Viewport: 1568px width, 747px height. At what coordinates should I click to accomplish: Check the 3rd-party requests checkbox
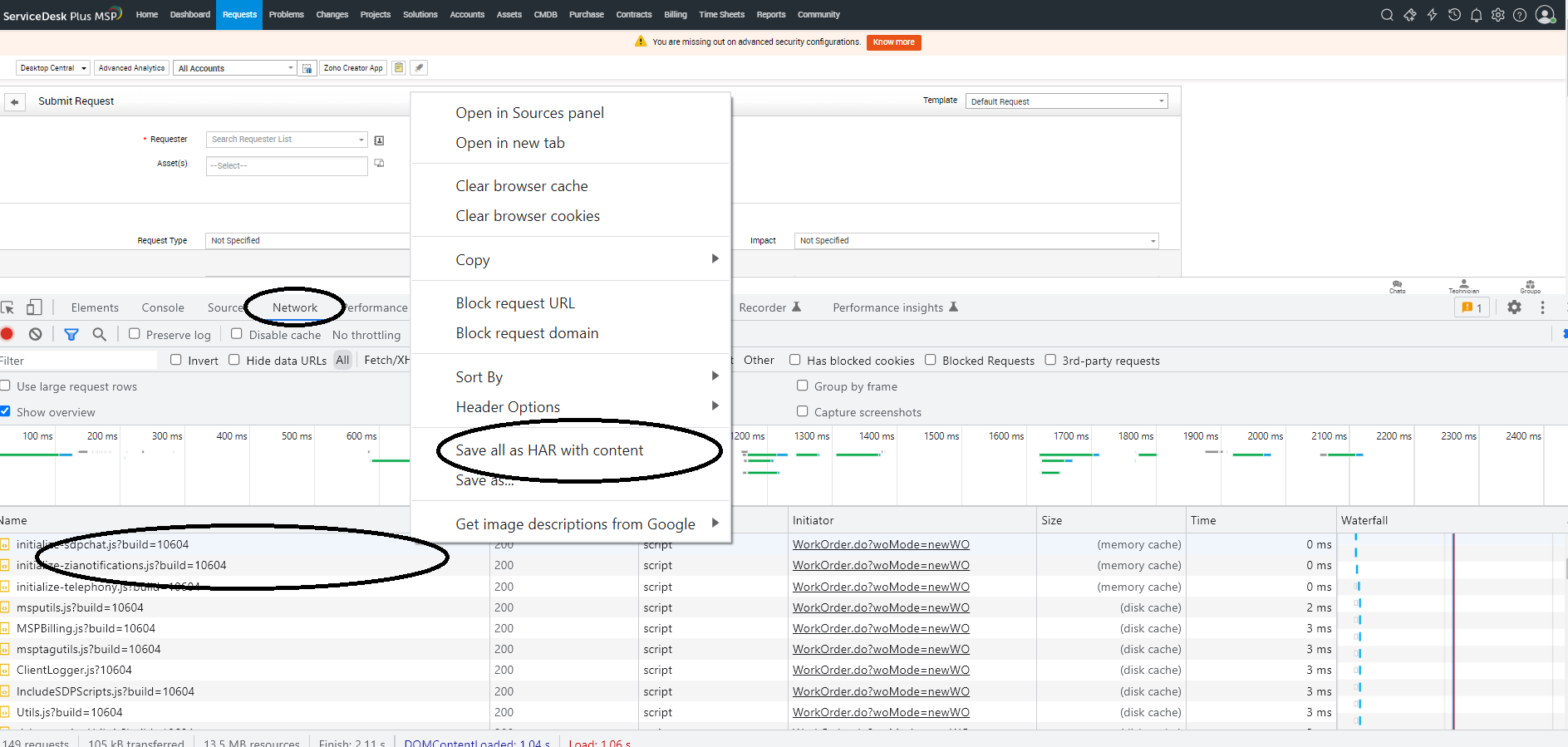[1050, 360]
